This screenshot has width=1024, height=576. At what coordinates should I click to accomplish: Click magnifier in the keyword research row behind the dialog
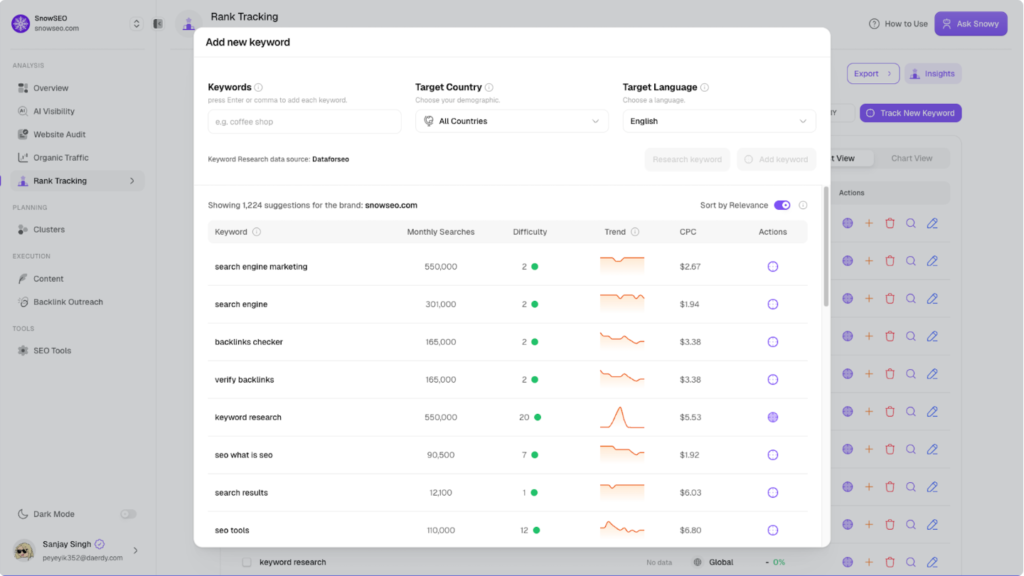910,562
